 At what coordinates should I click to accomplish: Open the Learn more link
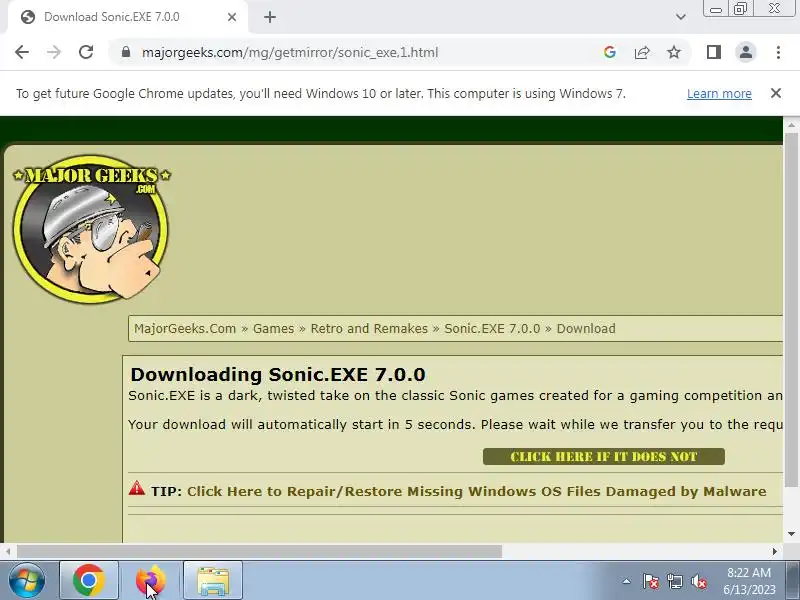(719, 94)
